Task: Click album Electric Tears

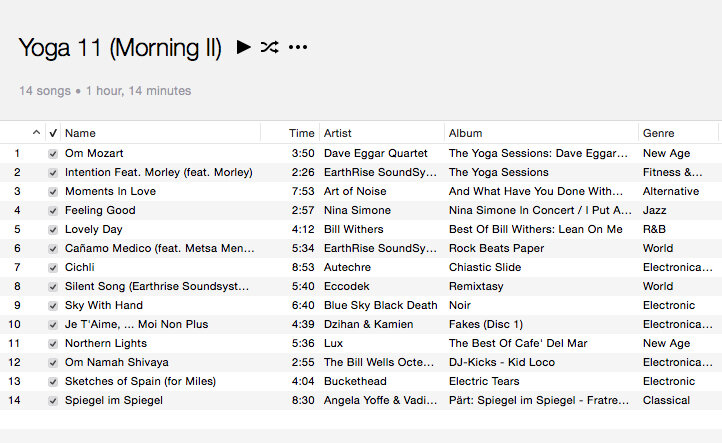Action: pyautogui.click(x=484, y=381)
